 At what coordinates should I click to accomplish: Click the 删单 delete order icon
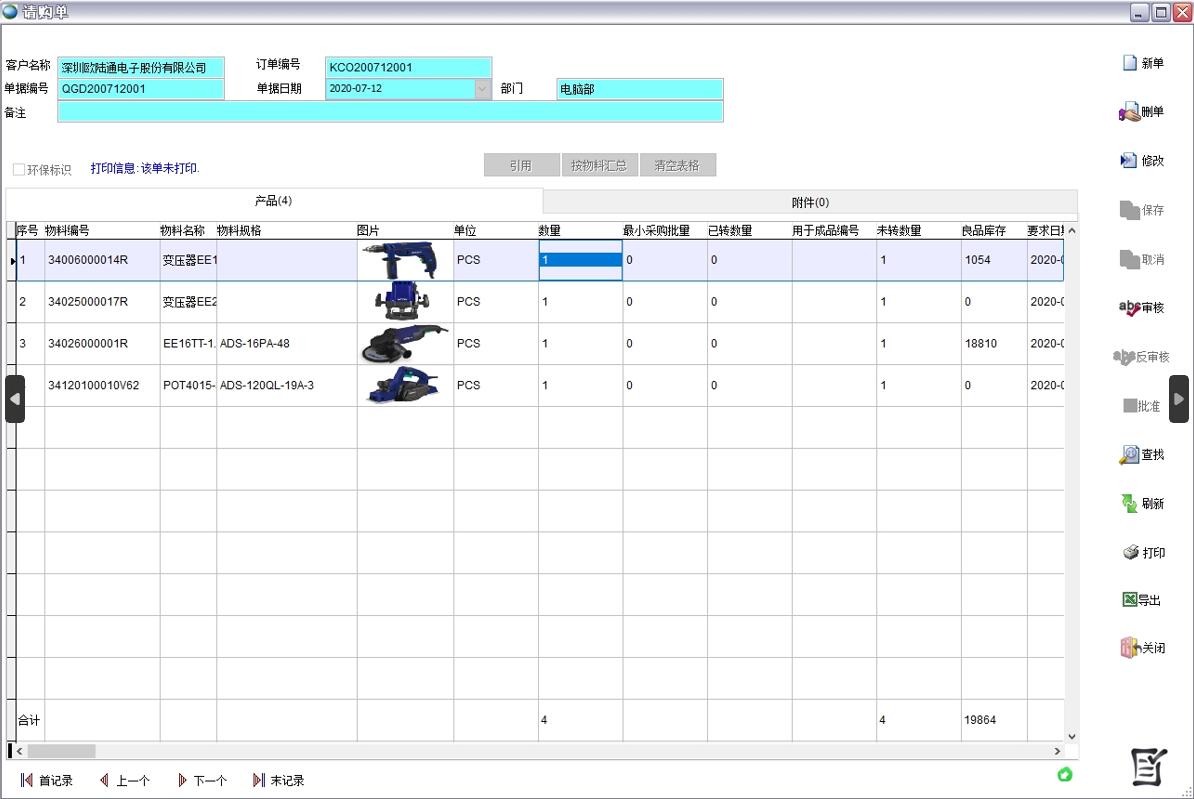click(1129, 112)
